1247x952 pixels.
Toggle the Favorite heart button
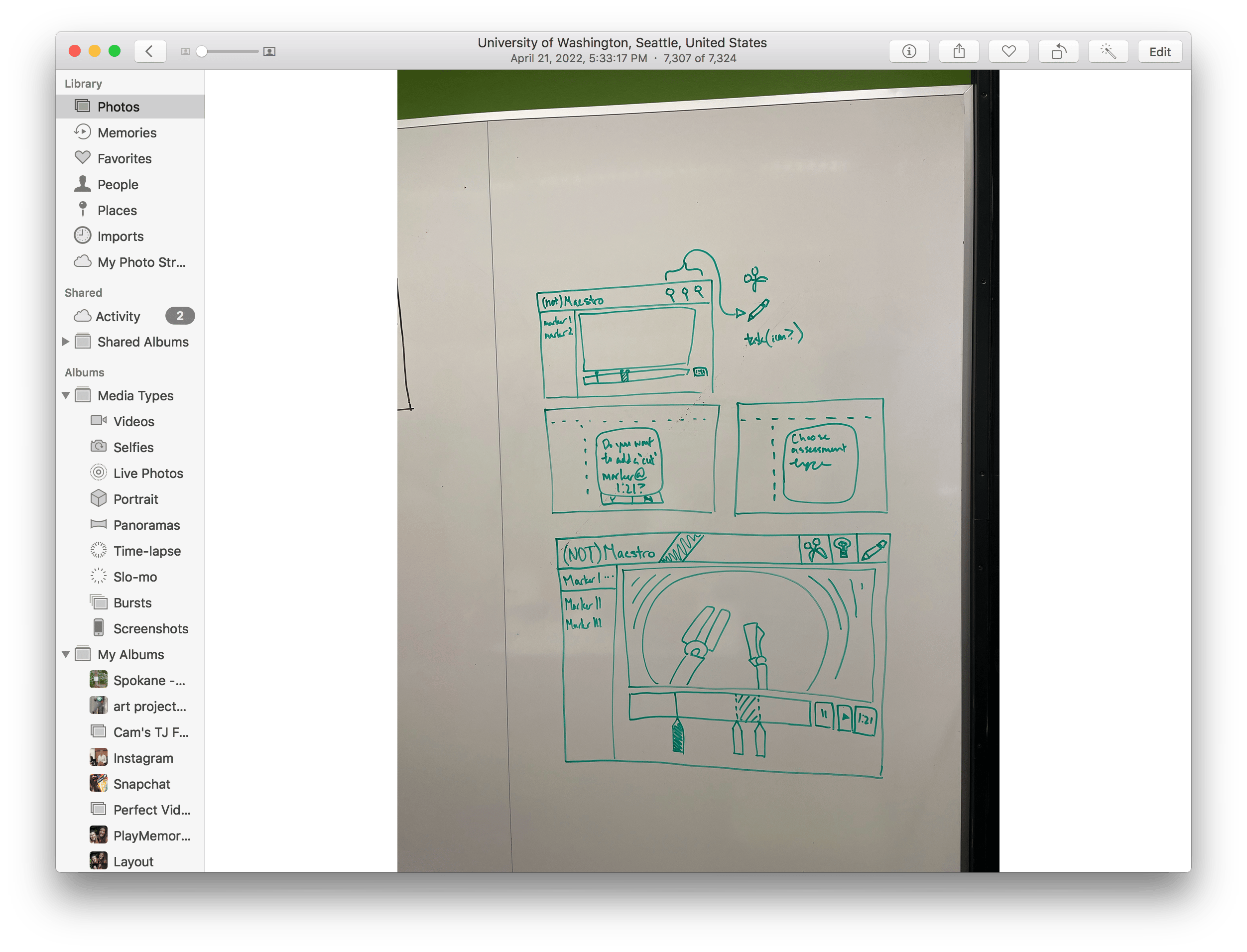pyautogui.click(x=1008, y=52)
